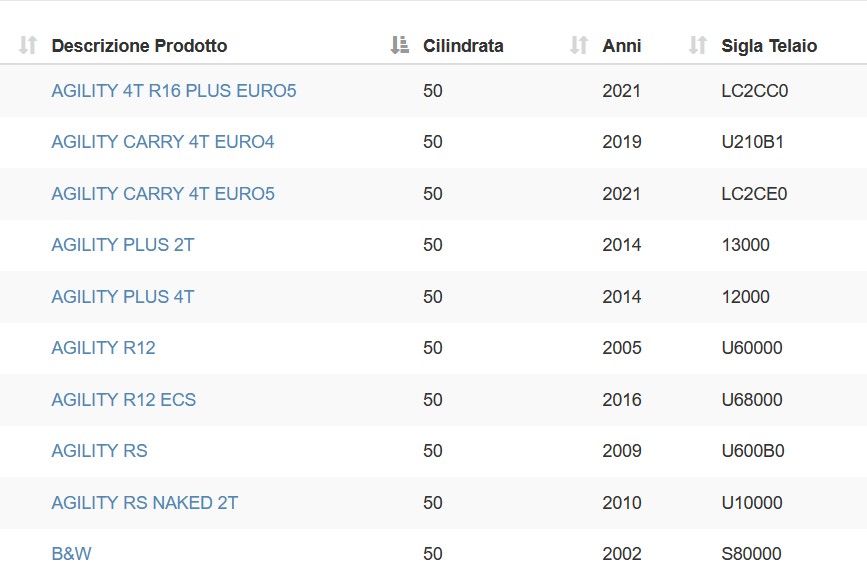Open the AGILITY R12 entry
Image resolution: width=867 pixels, height=586 pixels.
pyautogui.click(x=103, y=348)
